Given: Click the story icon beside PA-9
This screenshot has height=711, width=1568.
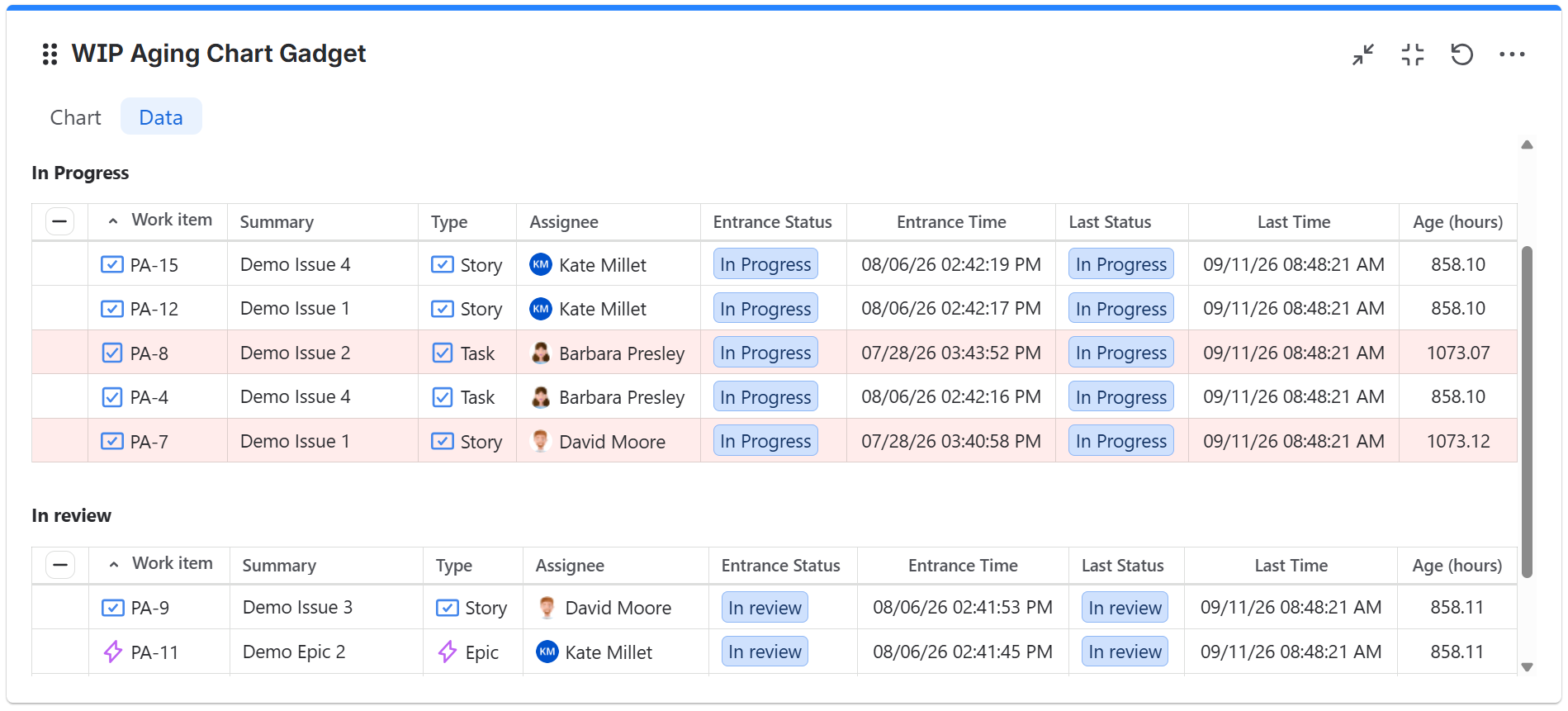Looking at the screenshot, I should pos(113,608).
